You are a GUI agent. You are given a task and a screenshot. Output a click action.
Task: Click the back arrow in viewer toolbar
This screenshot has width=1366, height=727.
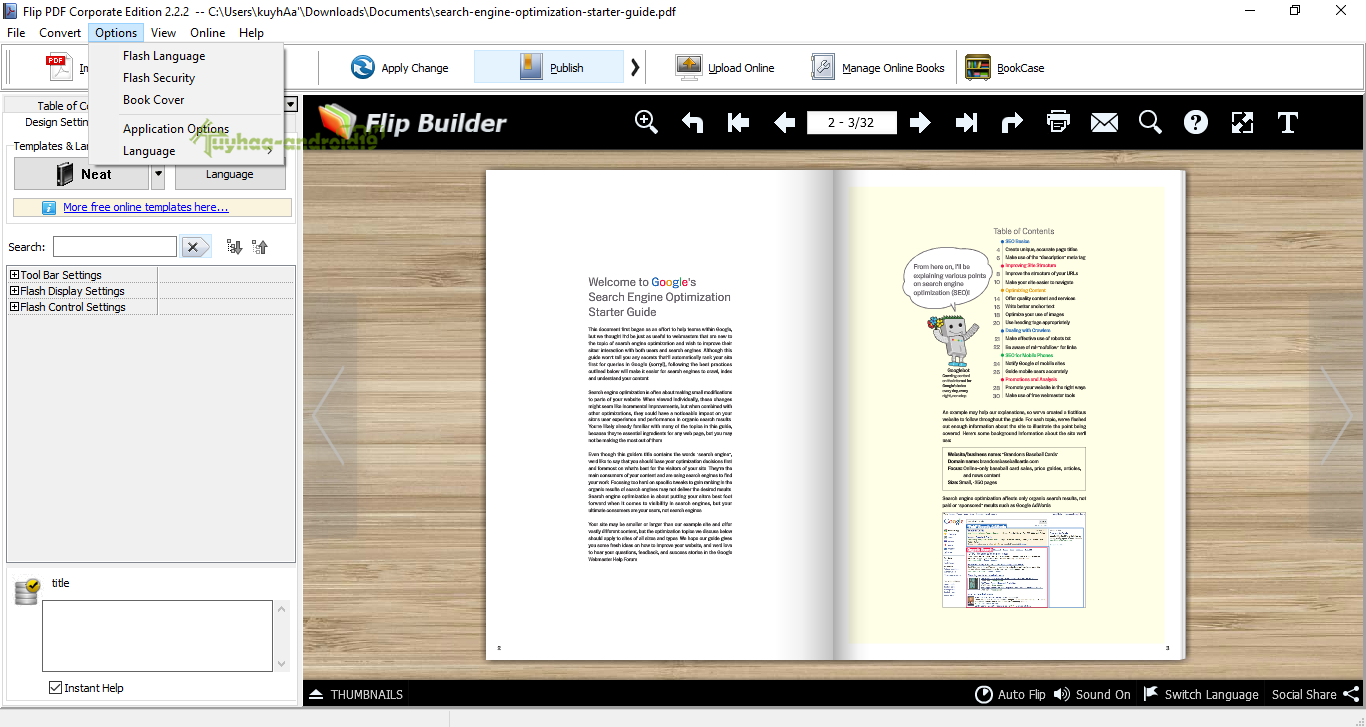[693, 122]
